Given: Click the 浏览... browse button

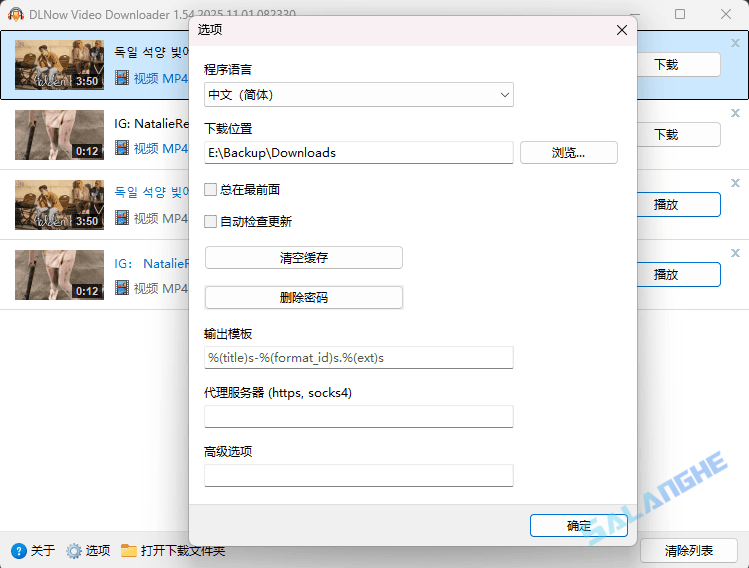Looking at the screenshot, I should (568, 152).
